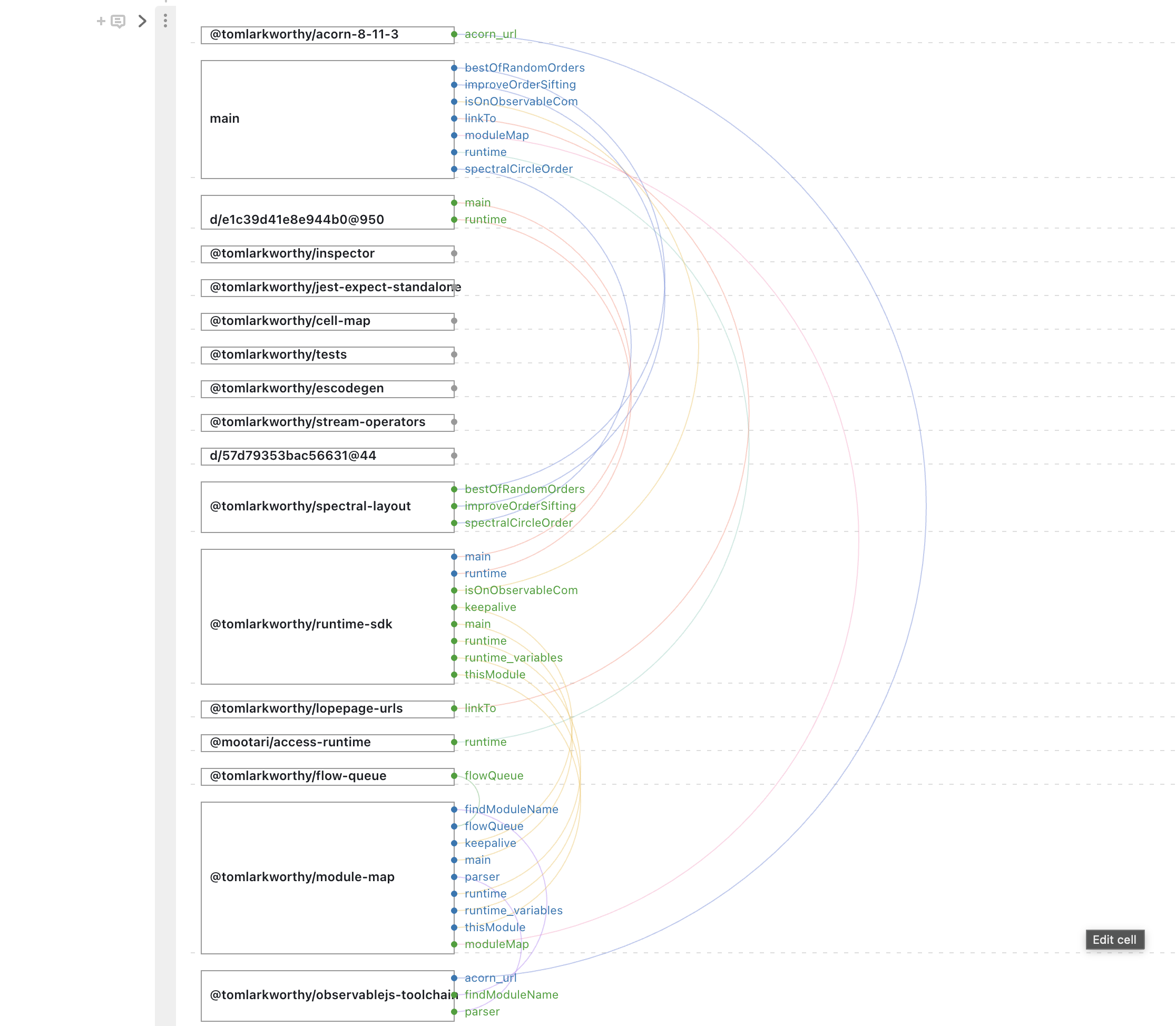
Task: Click the gray dot of @tomlarkworthy/escodegen
Action: (454, 388)
